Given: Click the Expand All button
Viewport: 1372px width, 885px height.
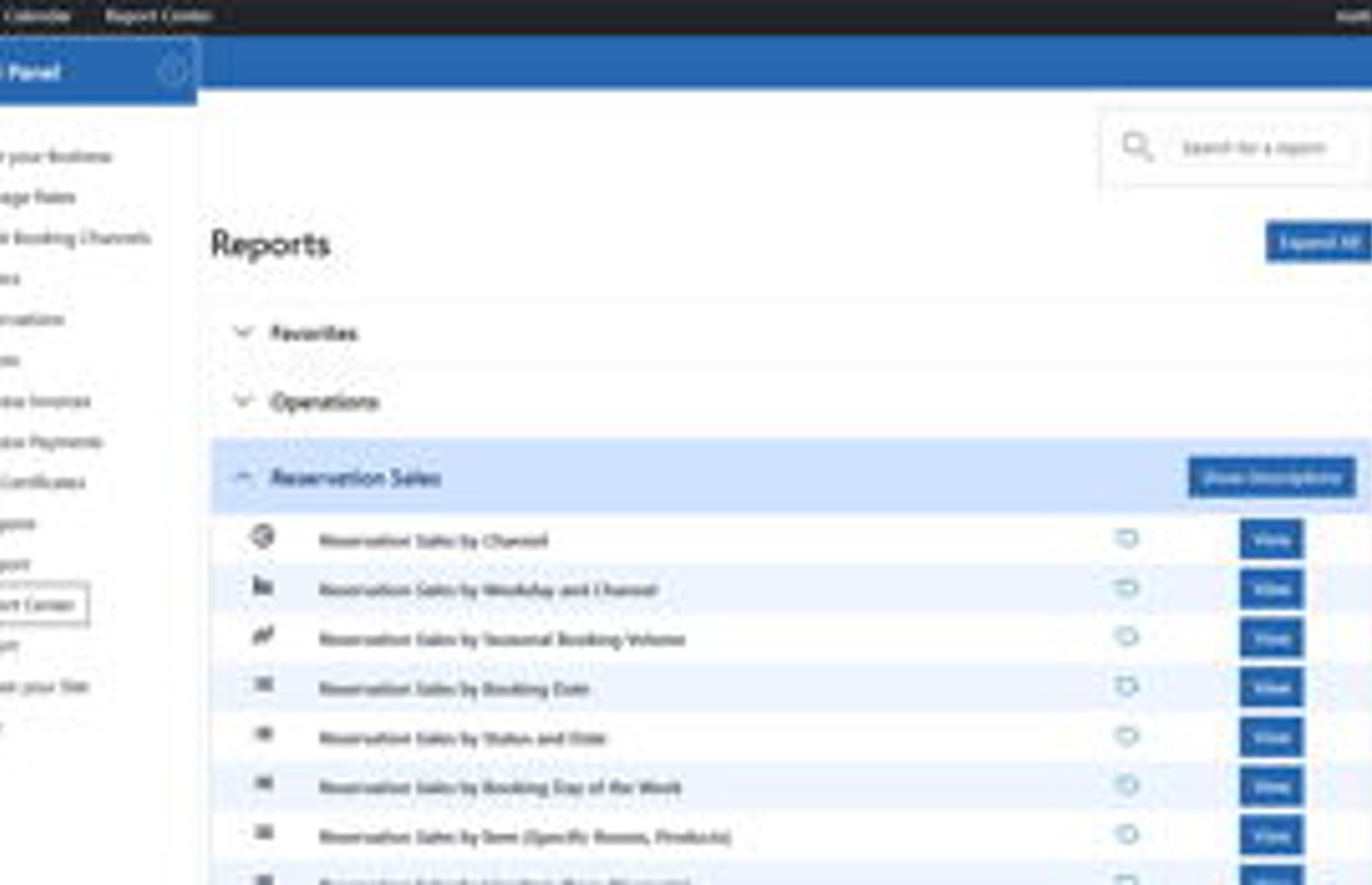Looking at the screenshot, I should coord(1318,243).
